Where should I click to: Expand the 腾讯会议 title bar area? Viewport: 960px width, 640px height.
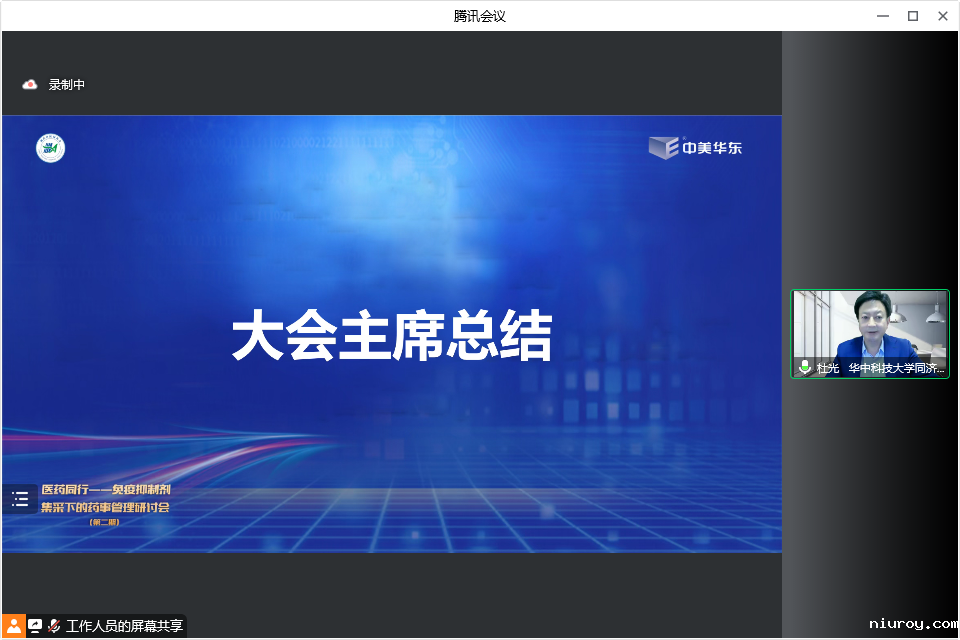click(480, 15)
